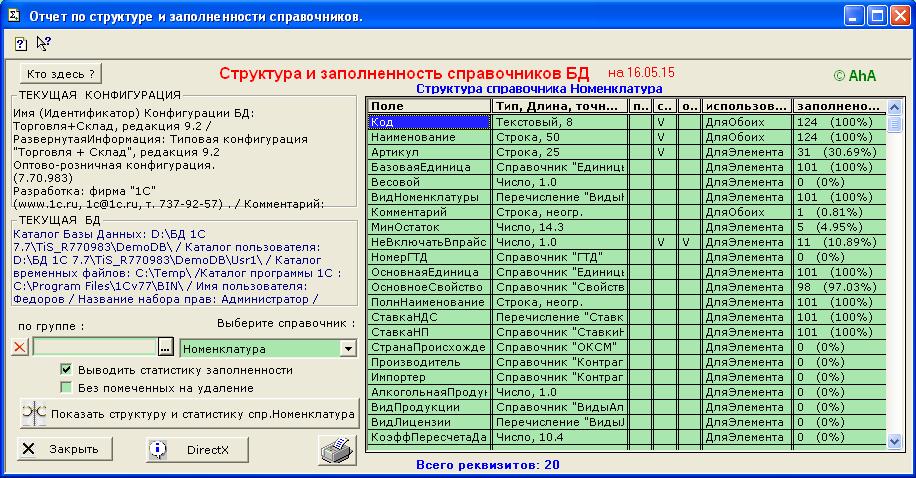The image size is (916, 478).
Task: Select the 'Импортер' field cell
Action: click(429, 377)
